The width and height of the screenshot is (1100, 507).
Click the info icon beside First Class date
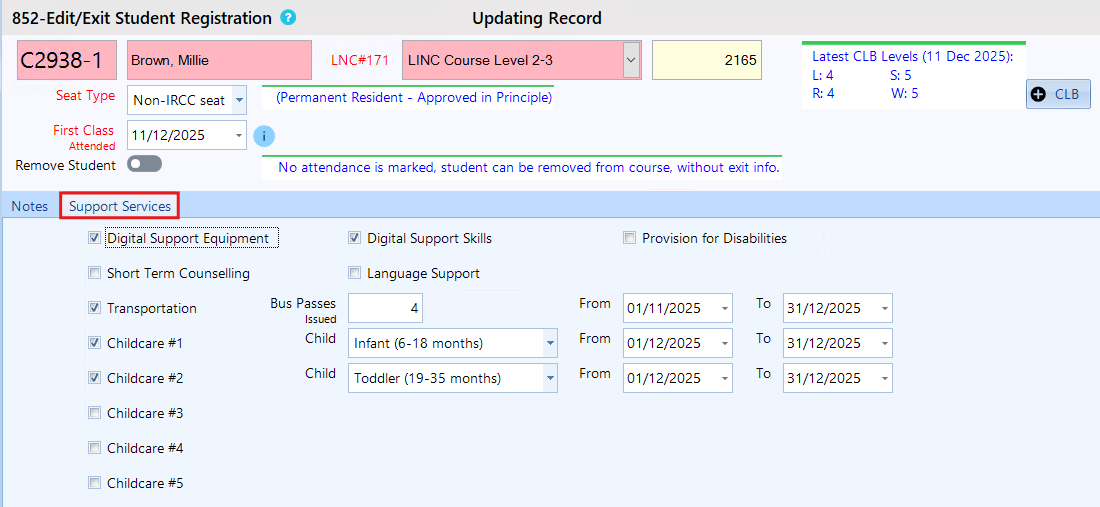[x=264, y=136]
